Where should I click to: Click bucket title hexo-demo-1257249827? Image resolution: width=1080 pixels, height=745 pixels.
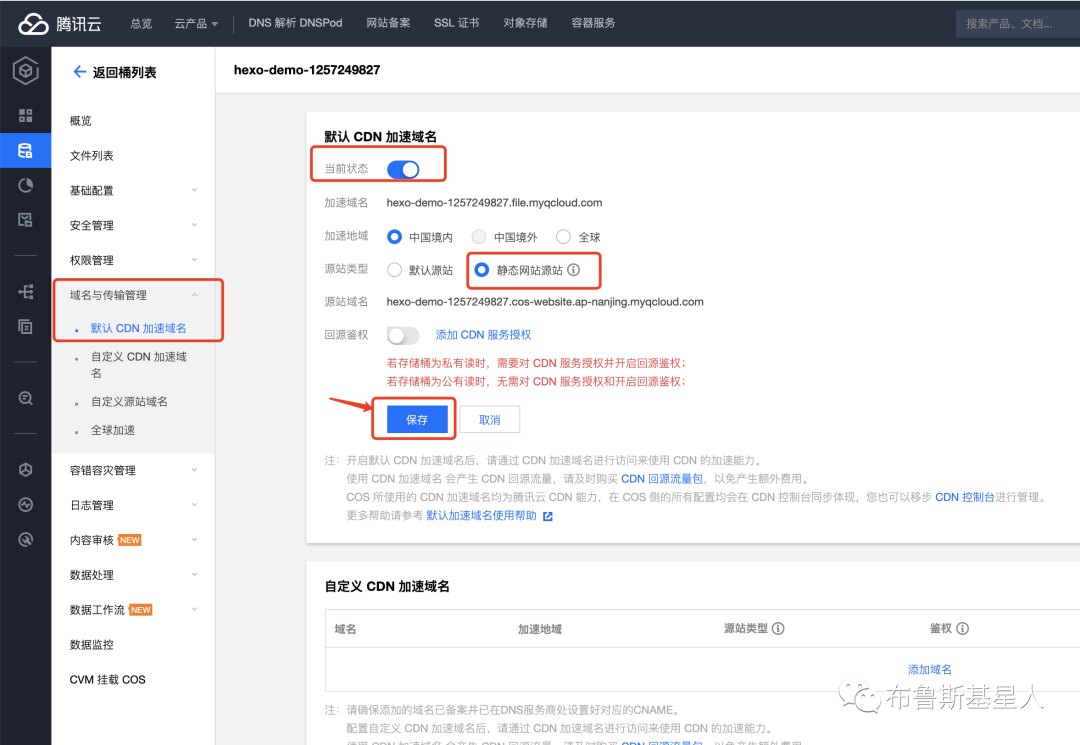click(307, 70)
